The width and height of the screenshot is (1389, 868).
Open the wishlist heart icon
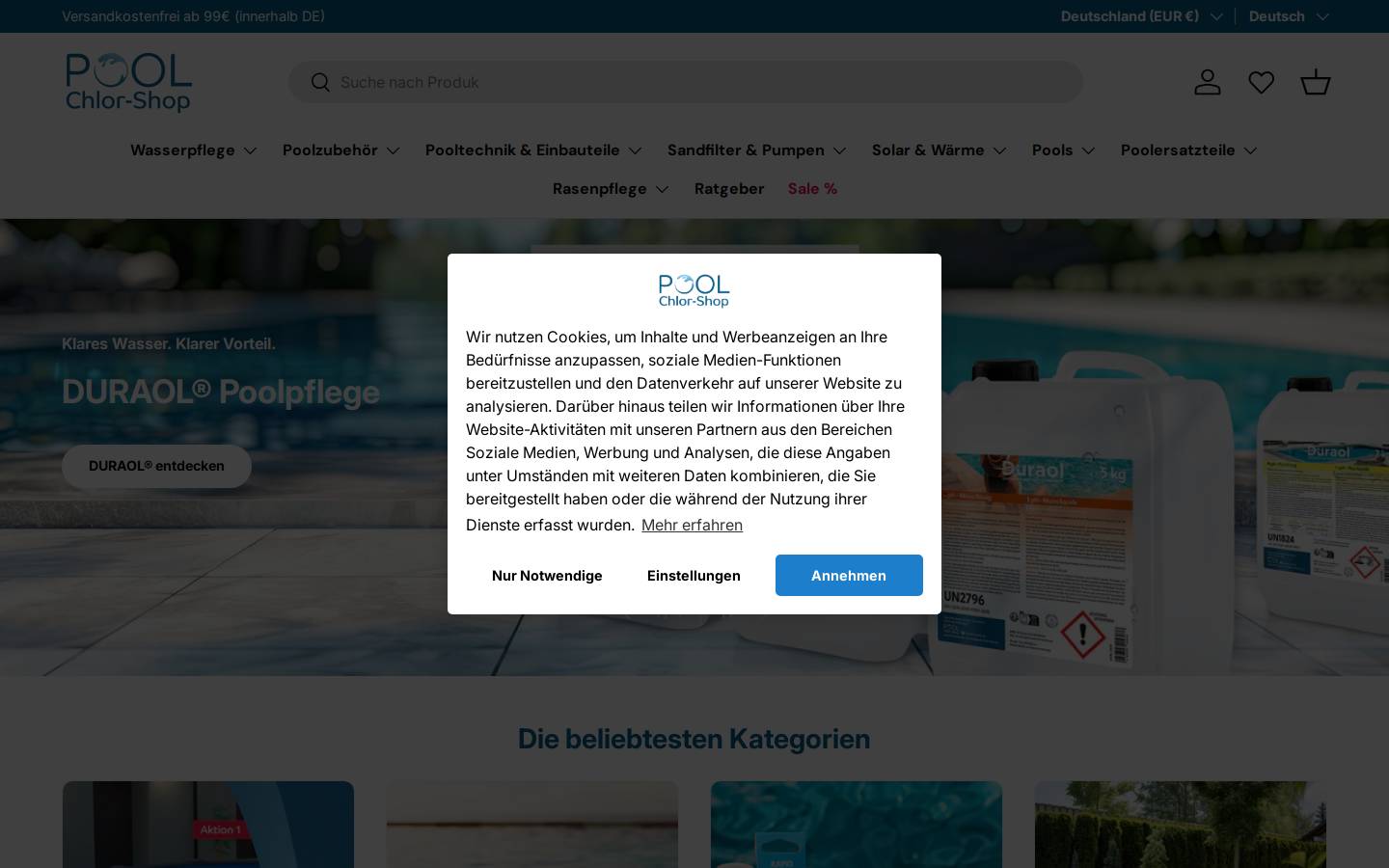tap(1262, 82)
